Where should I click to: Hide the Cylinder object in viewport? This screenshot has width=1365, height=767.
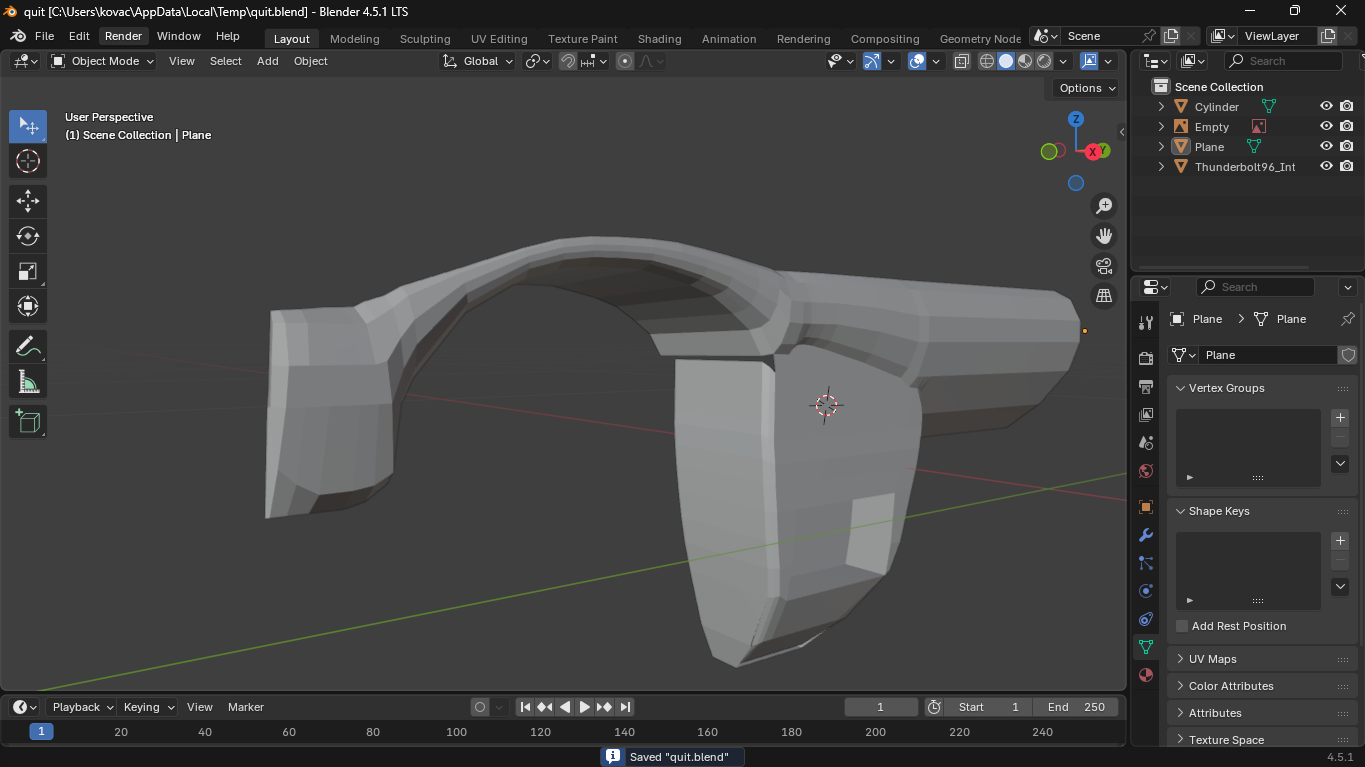1326,106
